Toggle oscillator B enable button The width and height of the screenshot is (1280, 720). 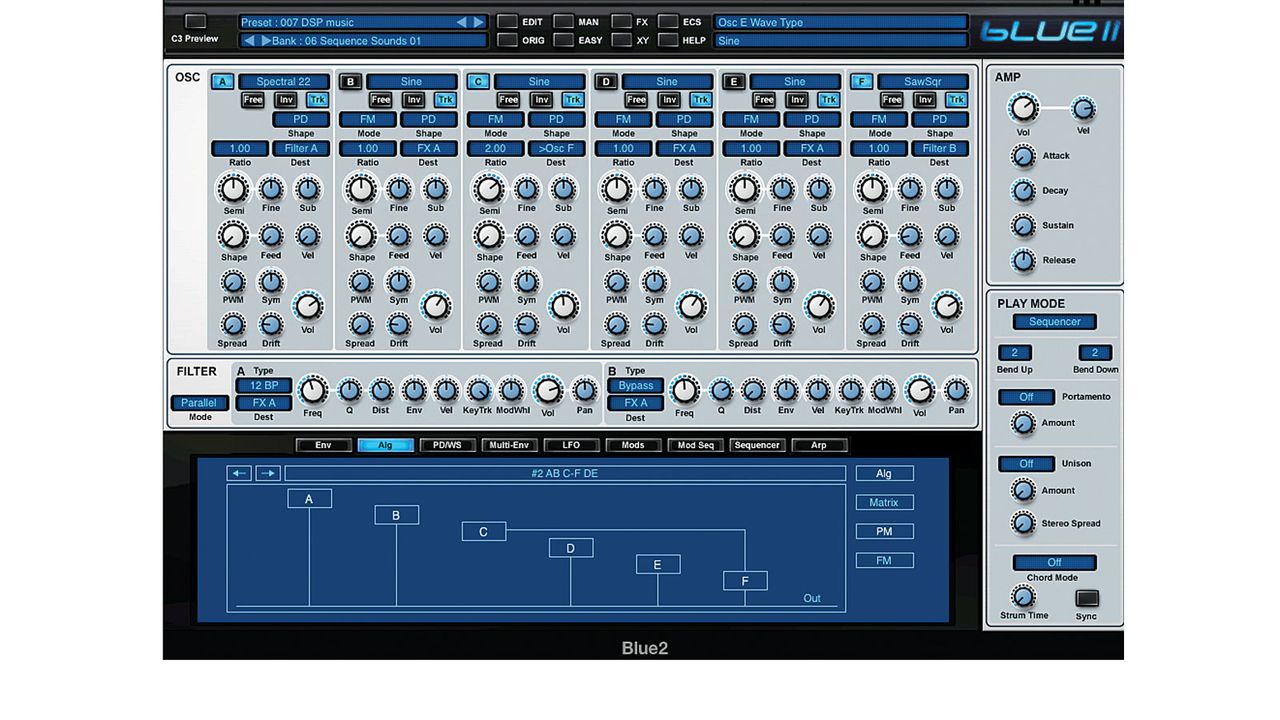[x=350, y=82]
